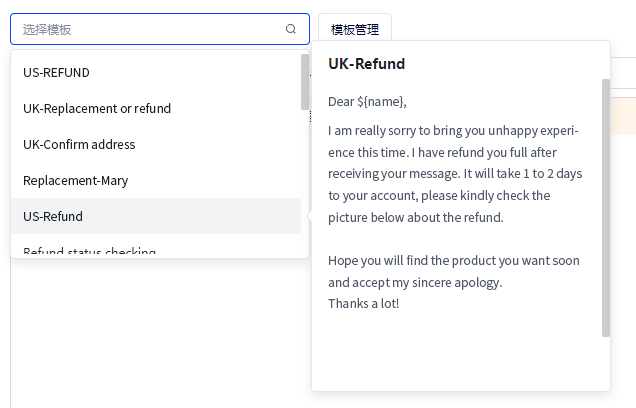Screen dimensions: 636x408
Task: Click the template list scrollbar thumb
Action: tap(304, 82)
